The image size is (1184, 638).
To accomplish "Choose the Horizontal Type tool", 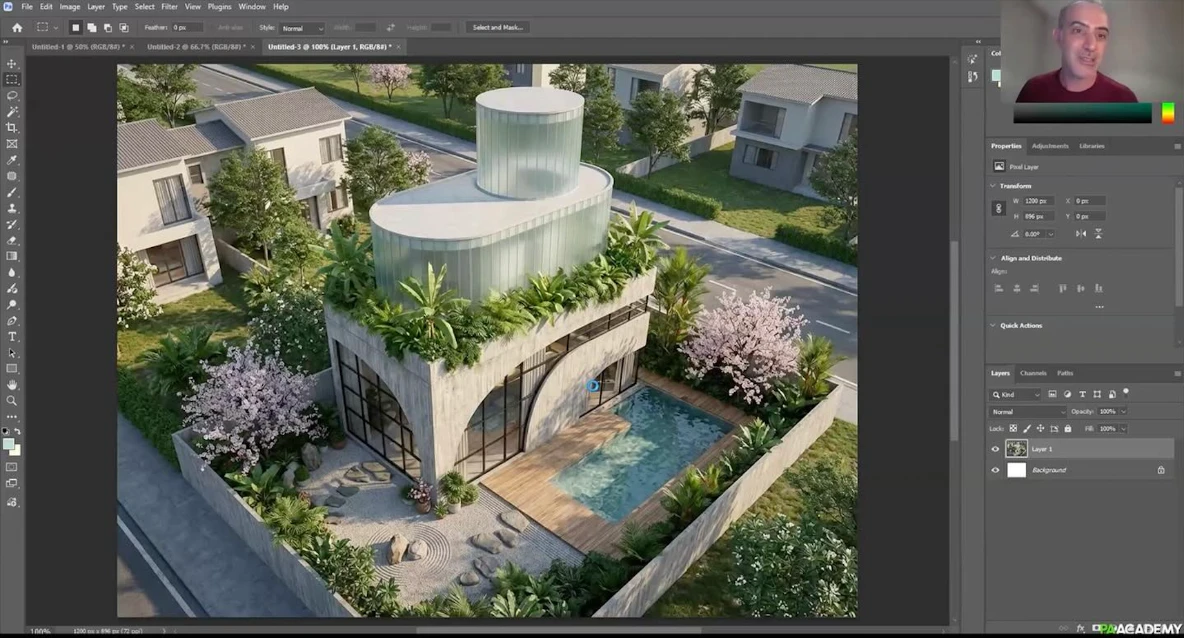I will pos(12,337).
